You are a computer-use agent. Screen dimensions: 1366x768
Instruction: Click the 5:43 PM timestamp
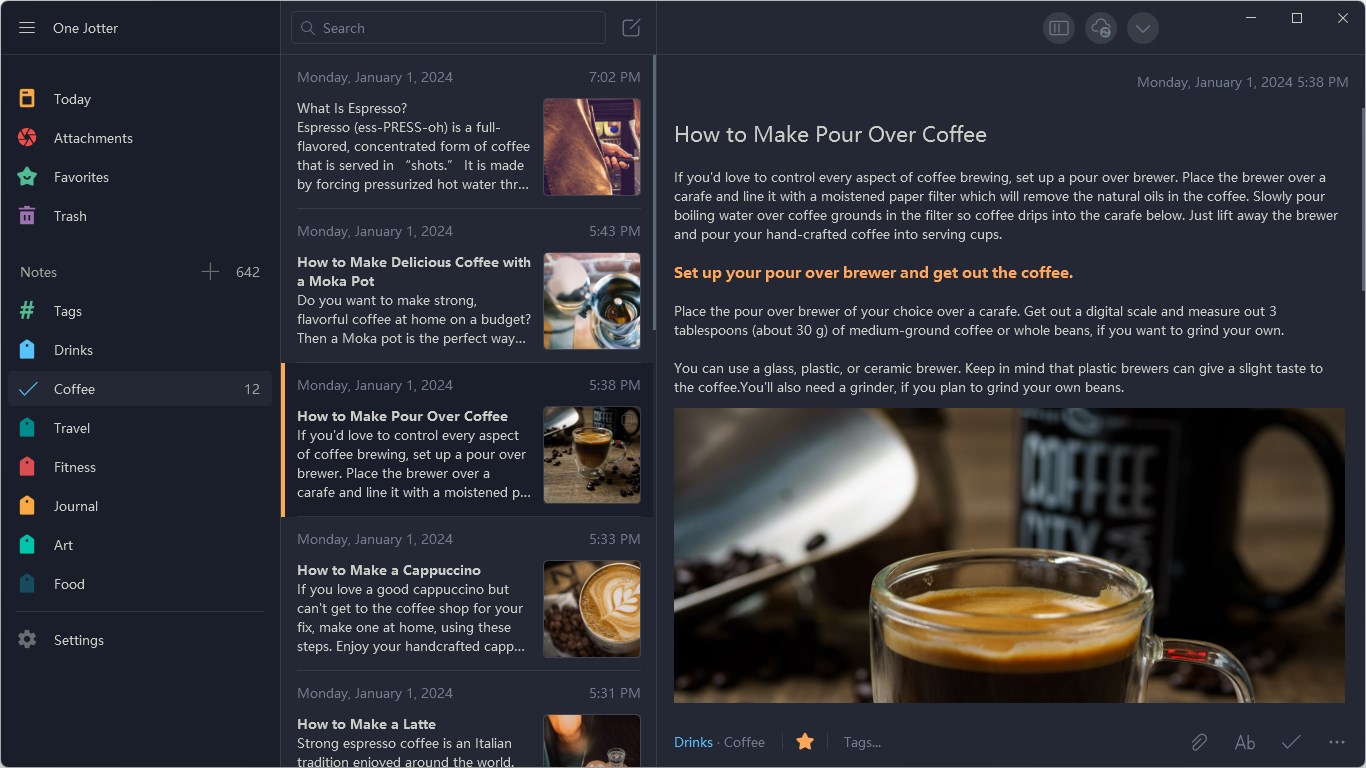[615, 231]
